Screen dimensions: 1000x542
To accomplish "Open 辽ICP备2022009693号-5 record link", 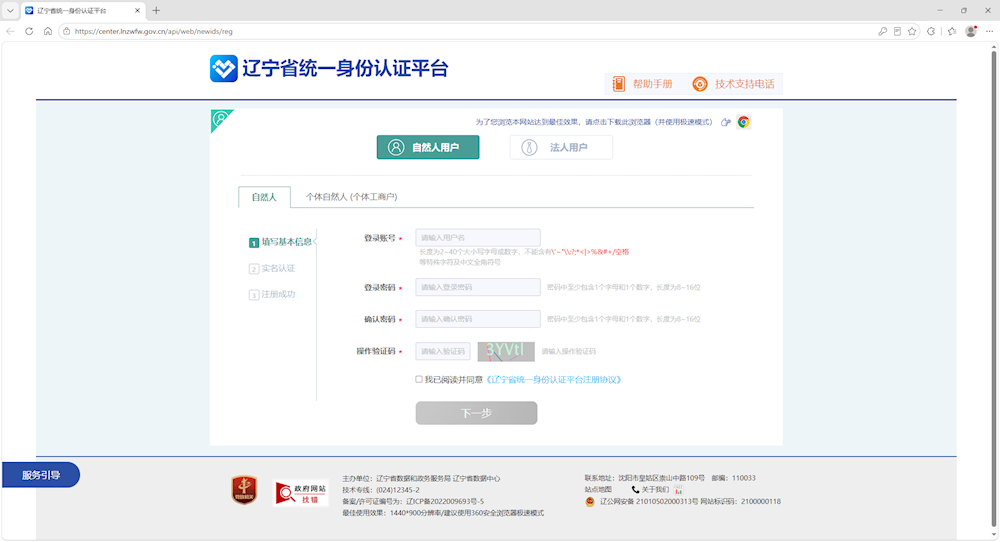I will click(445, 502).
